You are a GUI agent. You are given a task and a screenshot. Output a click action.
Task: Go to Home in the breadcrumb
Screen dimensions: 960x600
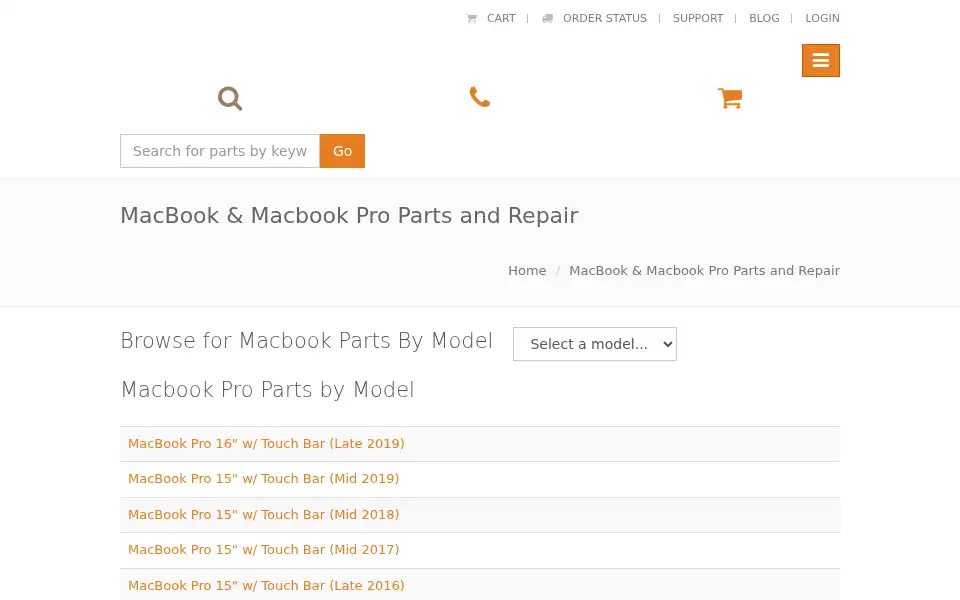click(x=527, y=271)
